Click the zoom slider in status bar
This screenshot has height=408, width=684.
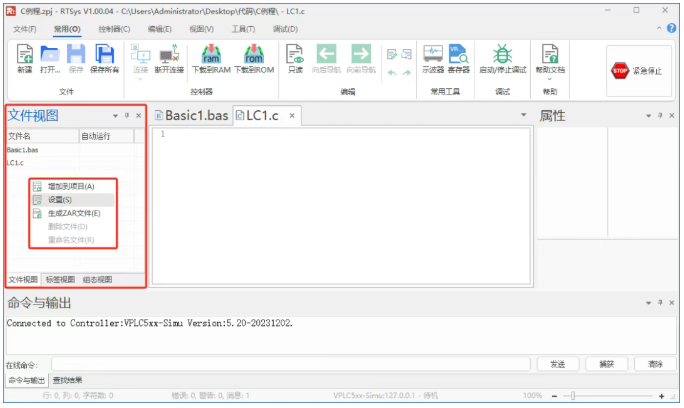pyautogui.click(x=610, y=397)
